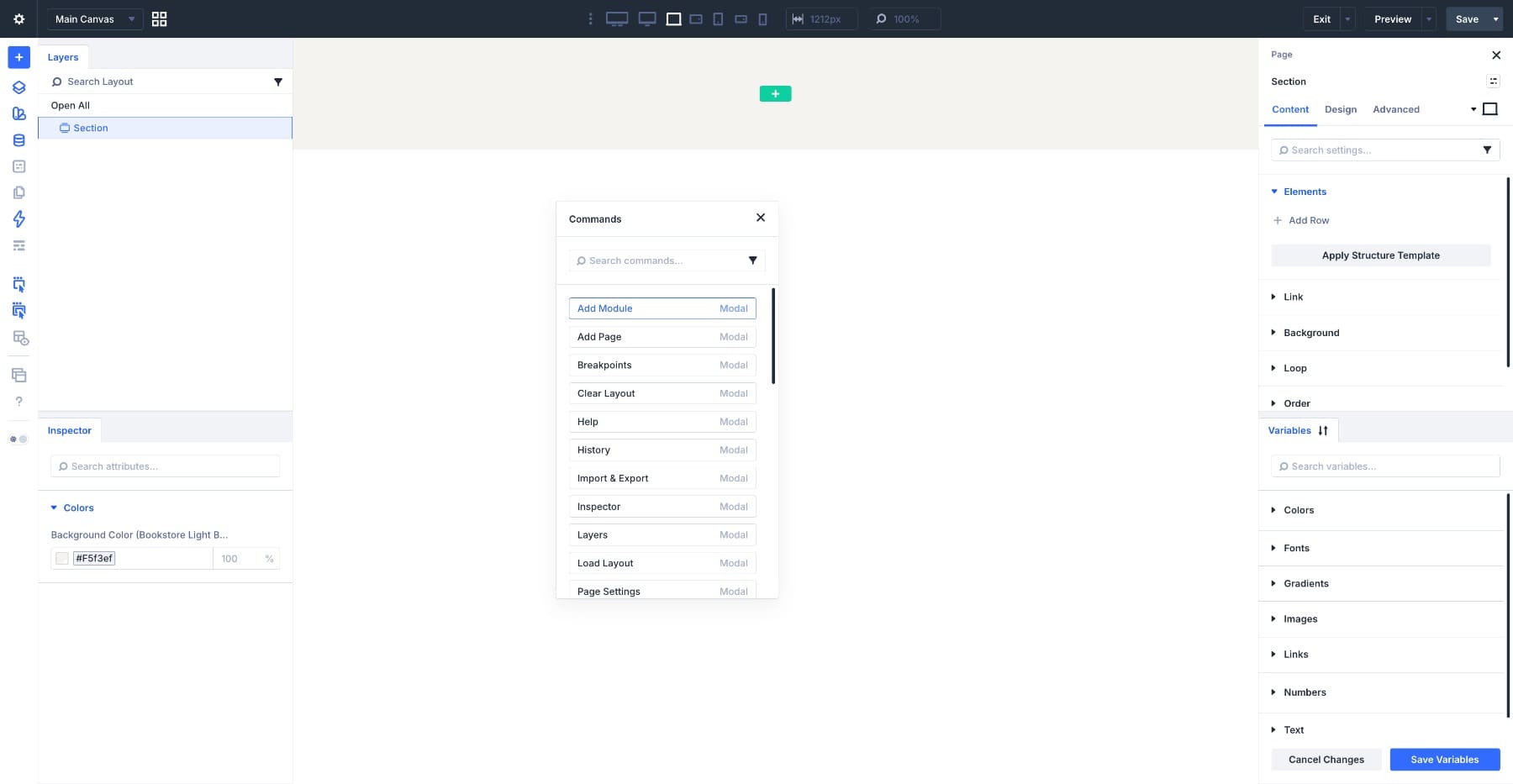
Task: Switch to phone portrait breakpoint icon
Action: [x=762, y=18]
